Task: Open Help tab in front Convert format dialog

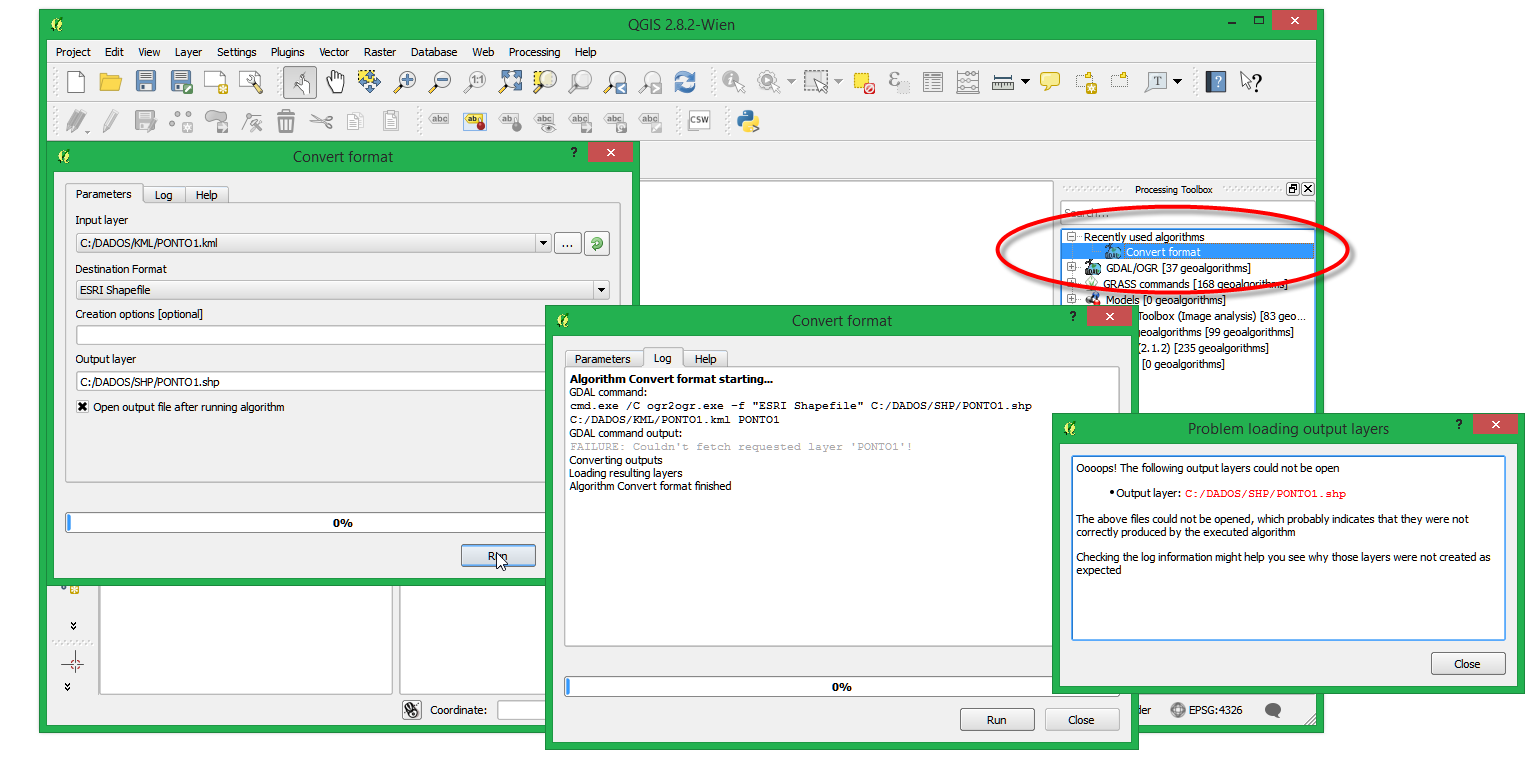Action: [x=706, y=359]
